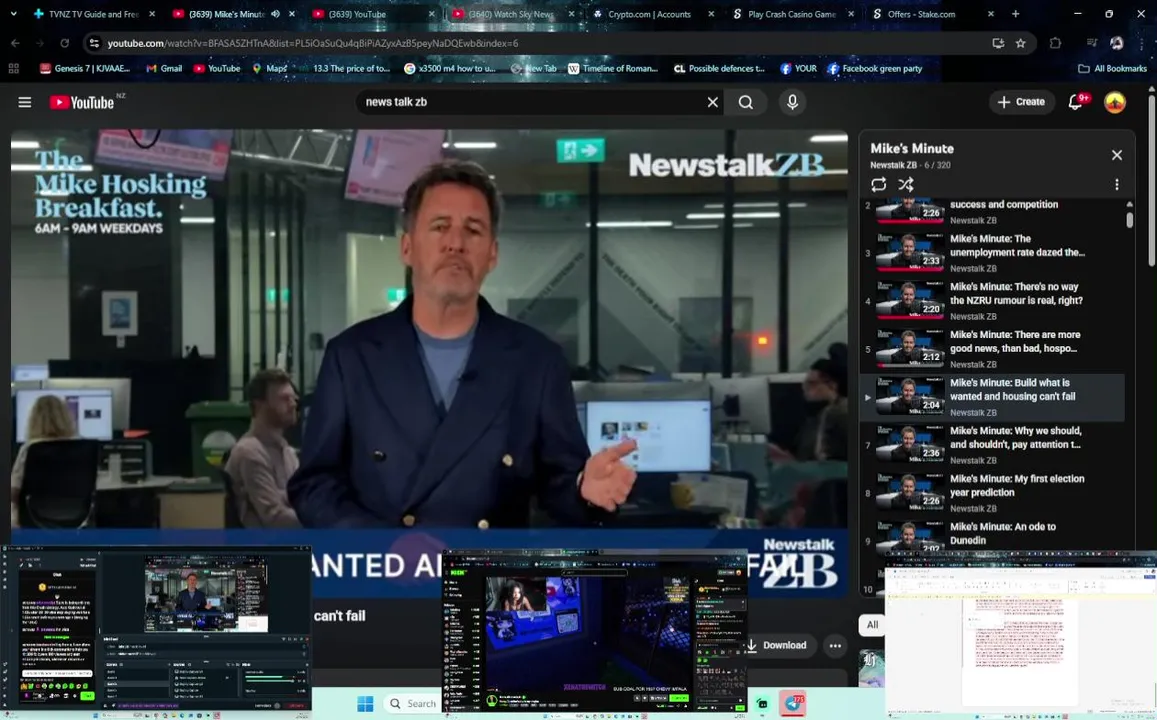This screenshot has height=720, width=1157.
Task: Reload the current page
Action: click(64, 44)
